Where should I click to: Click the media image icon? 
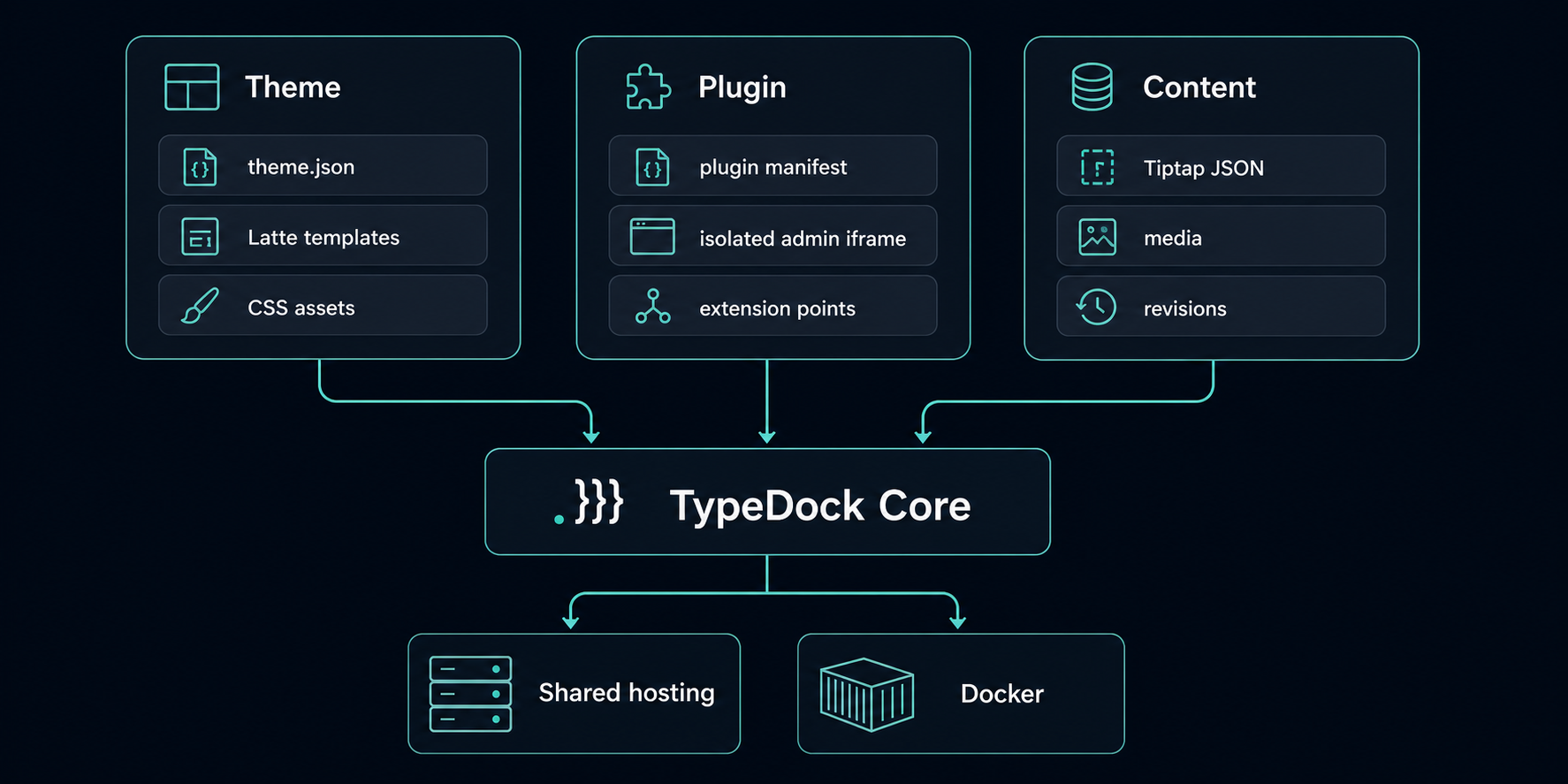pyautogui.click(x=1097, y=237)
